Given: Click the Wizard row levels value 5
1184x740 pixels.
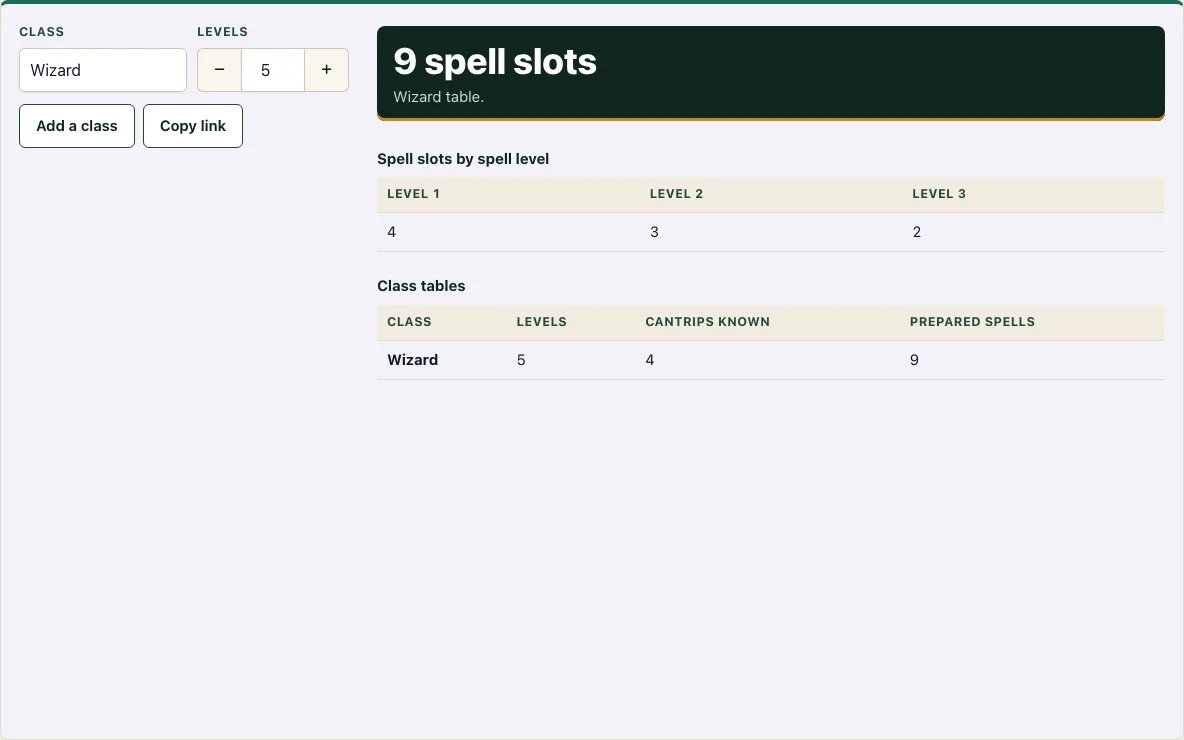Looking at the screenshot, I should click(x=521, y=360).
